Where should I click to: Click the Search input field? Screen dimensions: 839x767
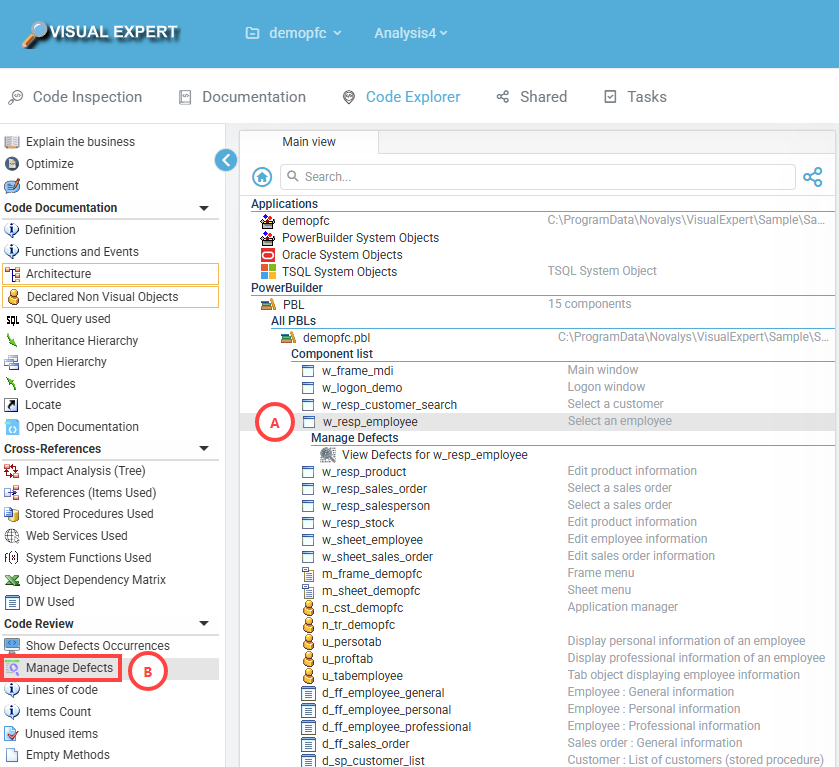click(x=538, y=177)
